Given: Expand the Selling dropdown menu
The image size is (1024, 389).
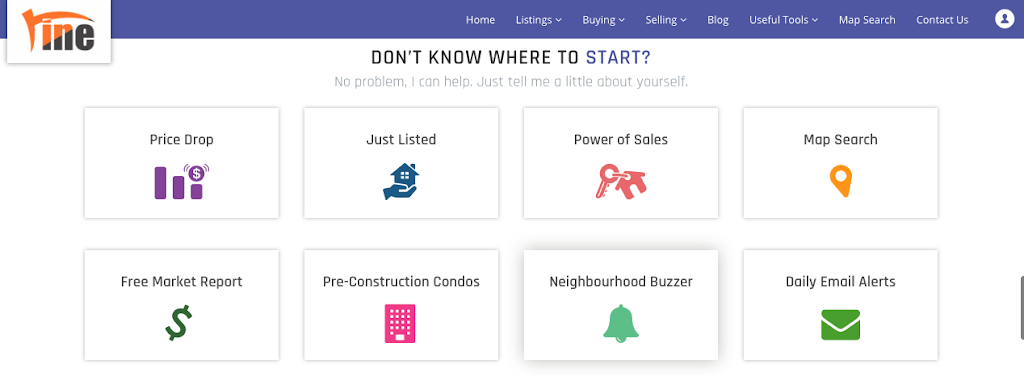Looking at the screenshot, I should pyautogui.click(x=666, y=20).
